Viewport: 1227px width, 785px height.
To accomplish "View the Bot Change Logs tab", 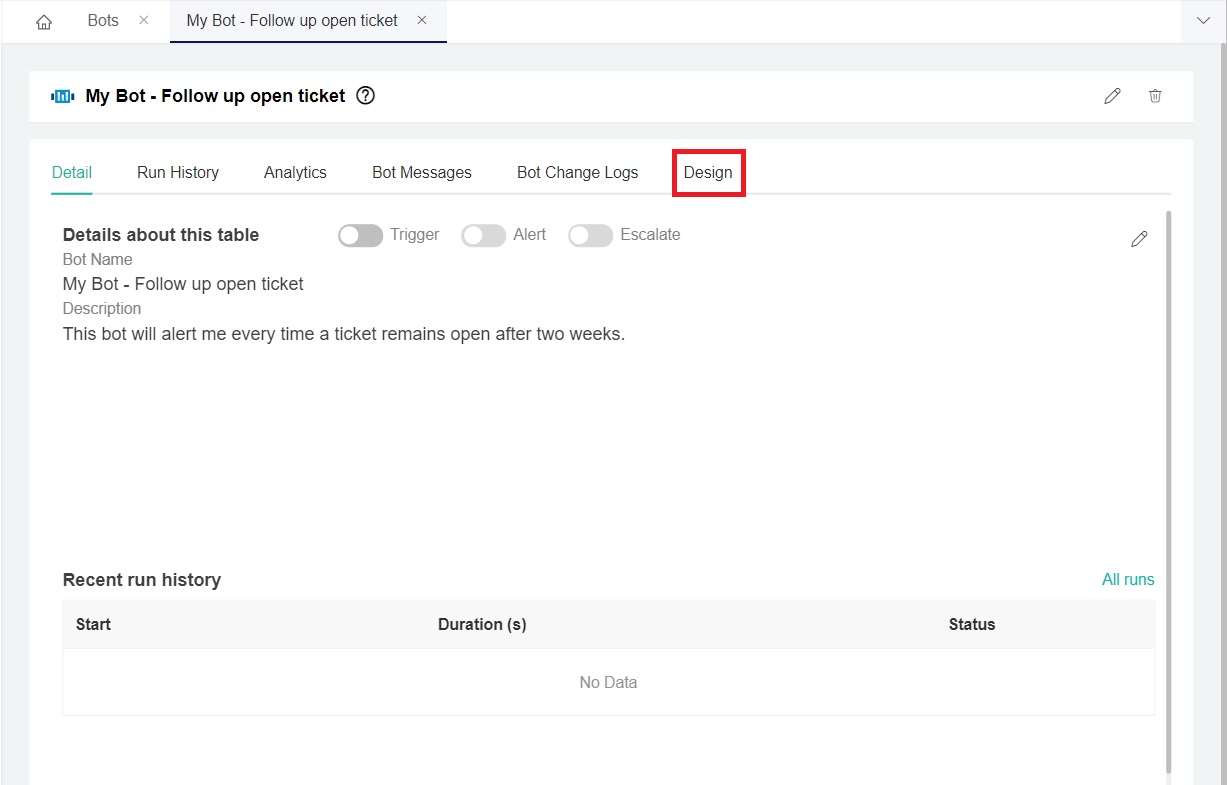I will [x=577, y=172].
